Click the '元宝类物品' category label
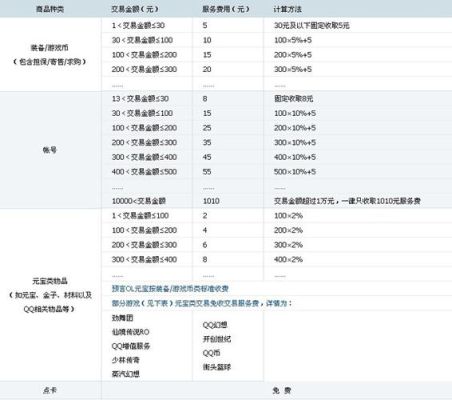Viewport: 452px width, 400px height. point(50,281)
